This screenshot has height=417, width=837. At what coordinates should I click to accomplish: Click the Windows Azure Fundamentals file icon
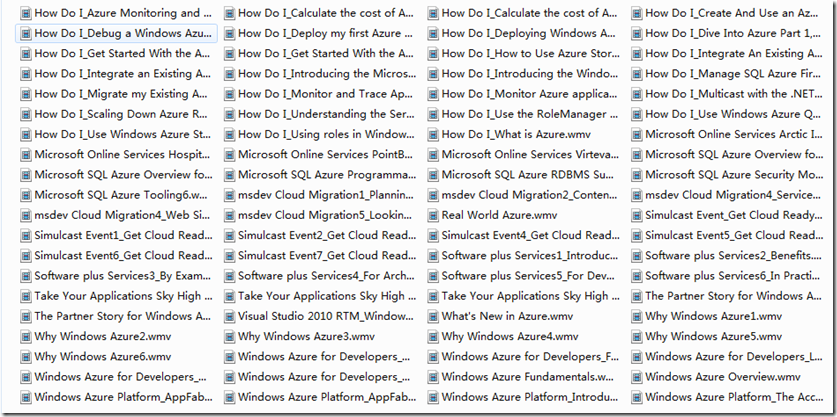click(433, 377)
